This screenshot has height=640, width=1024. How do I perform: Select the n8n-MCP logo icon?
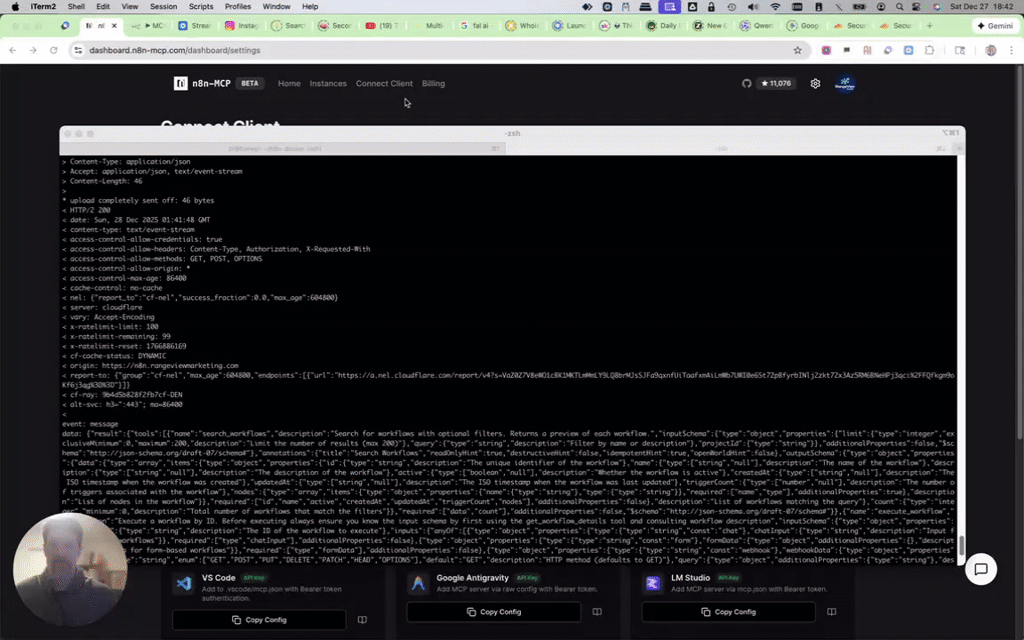click(x=181, y=83)
